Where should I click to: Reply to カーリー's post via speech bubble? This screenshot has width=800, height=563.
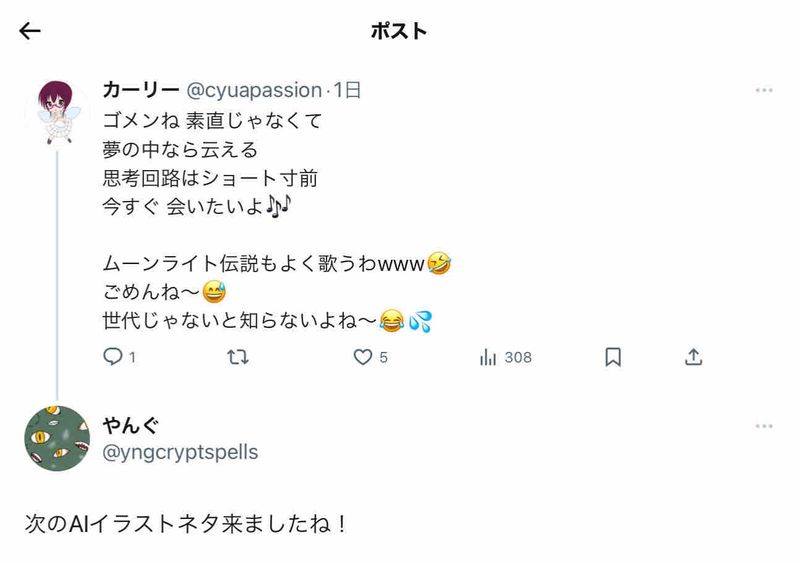112,357
